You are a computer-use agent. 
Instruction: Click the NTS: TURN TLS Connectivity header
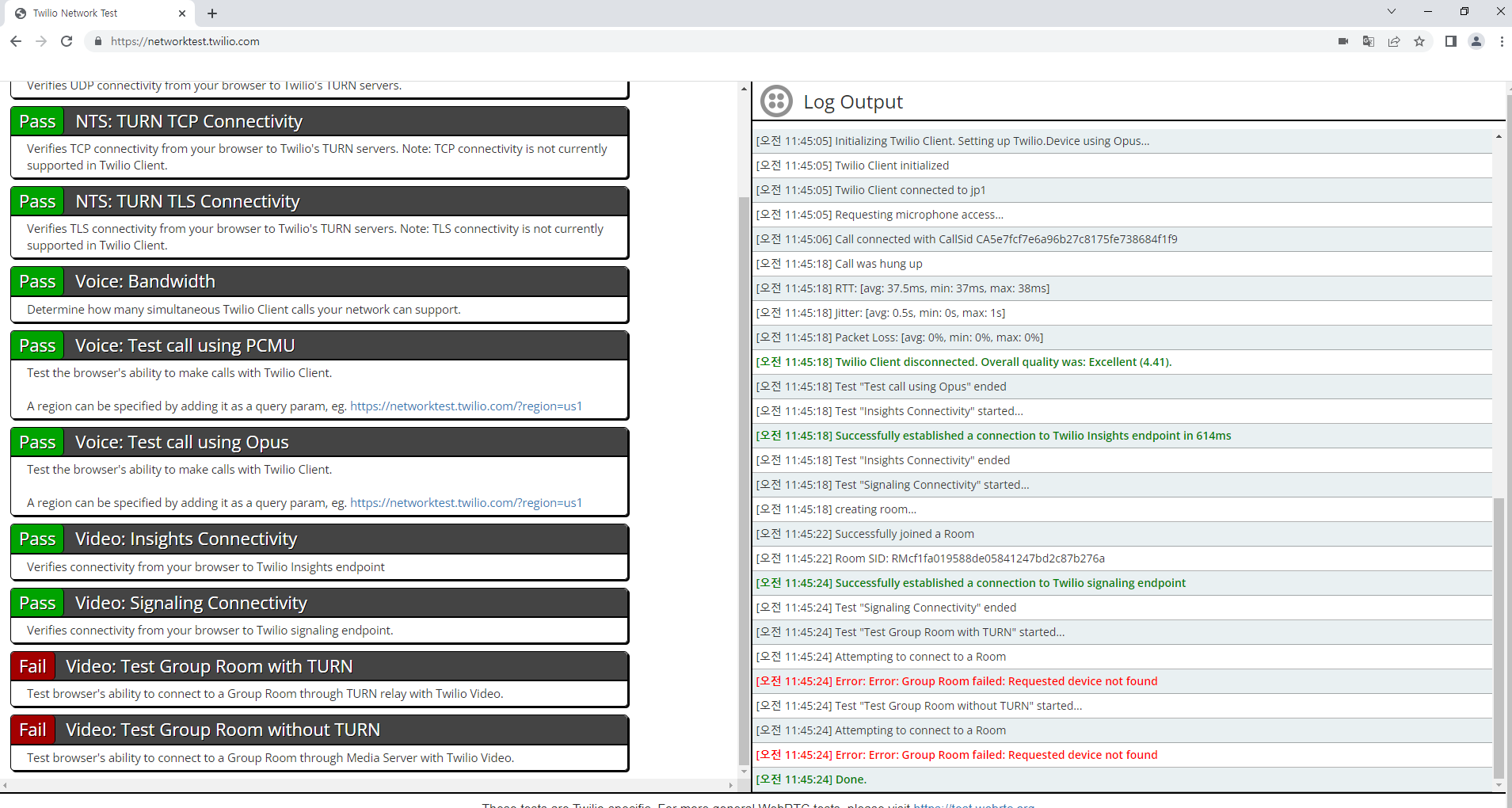point(319,201)
